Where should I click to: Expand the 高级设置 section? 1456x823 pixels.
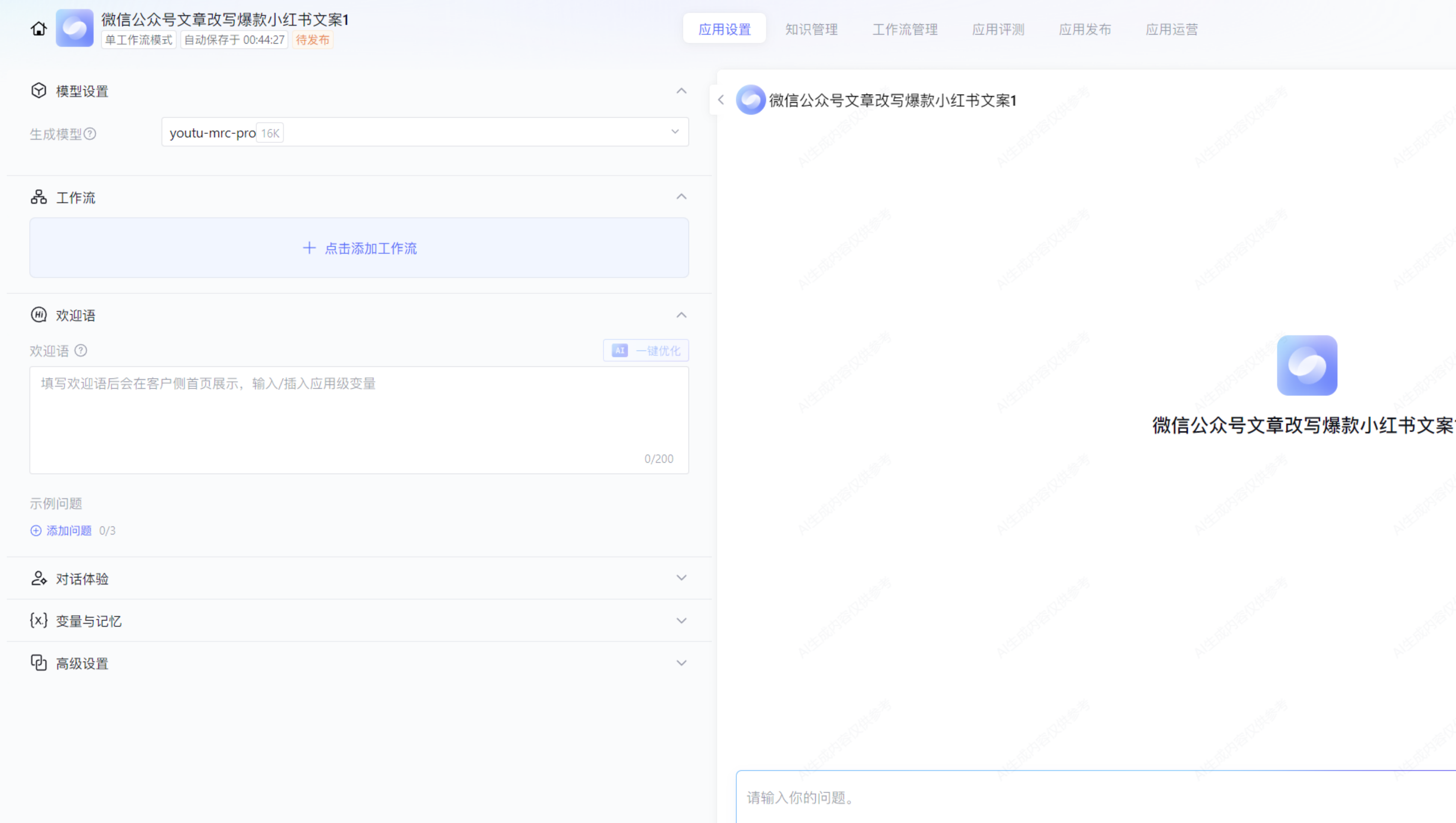(x=681, y=662)
